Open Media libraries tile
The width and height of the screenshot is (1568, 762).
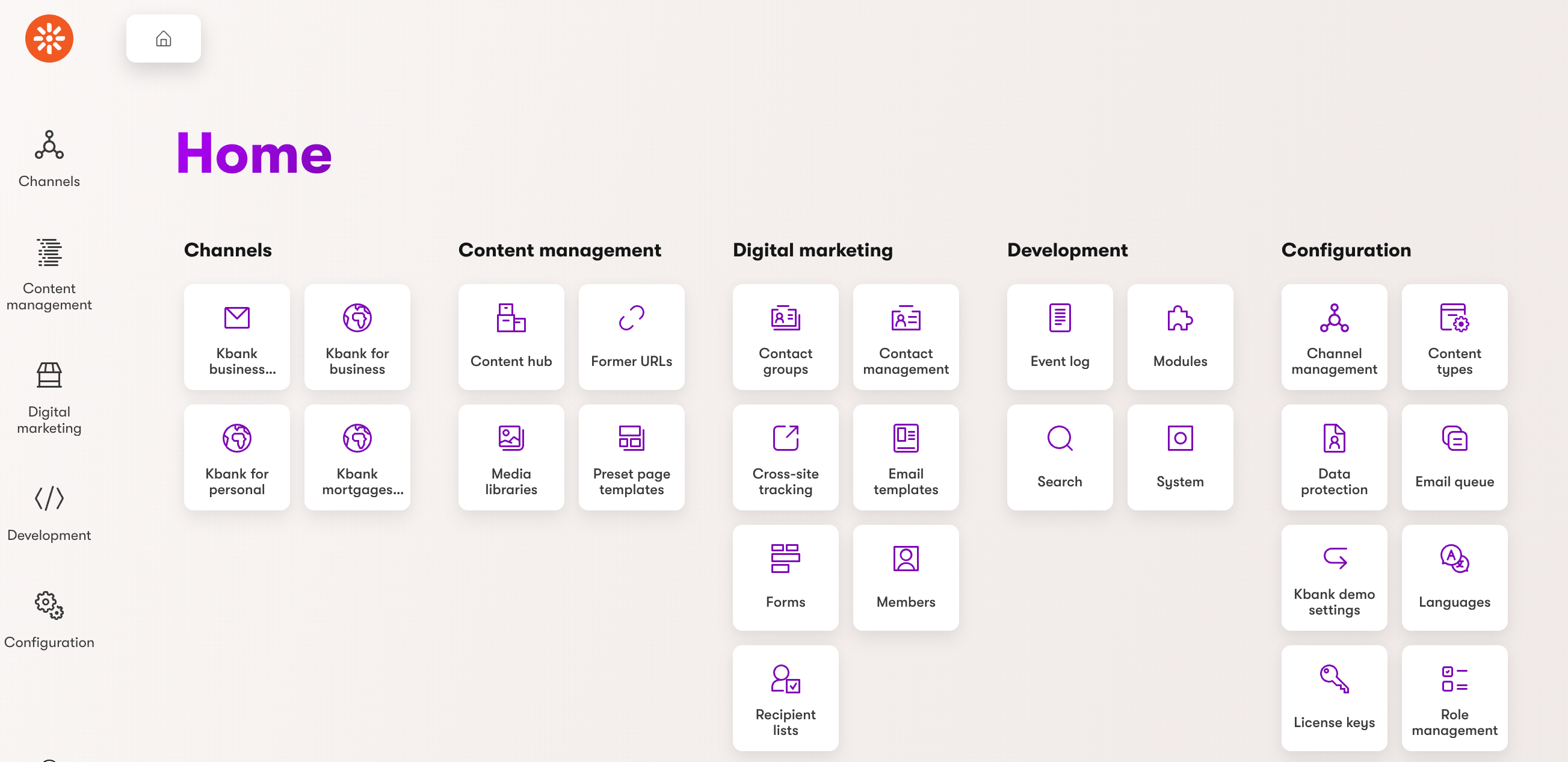coord(511,457)
